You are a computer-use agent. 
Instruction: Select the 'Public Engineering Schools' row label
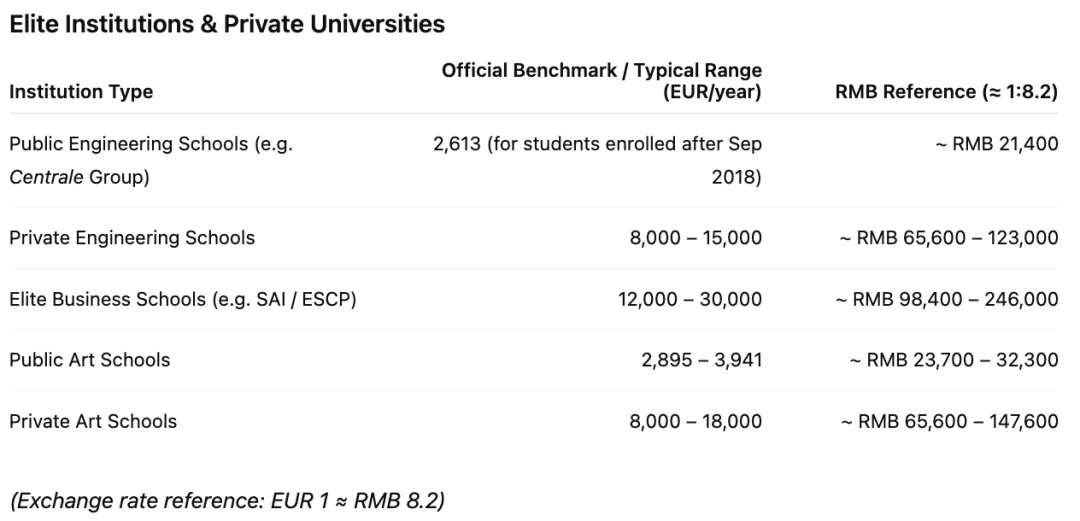click(150, 144)
